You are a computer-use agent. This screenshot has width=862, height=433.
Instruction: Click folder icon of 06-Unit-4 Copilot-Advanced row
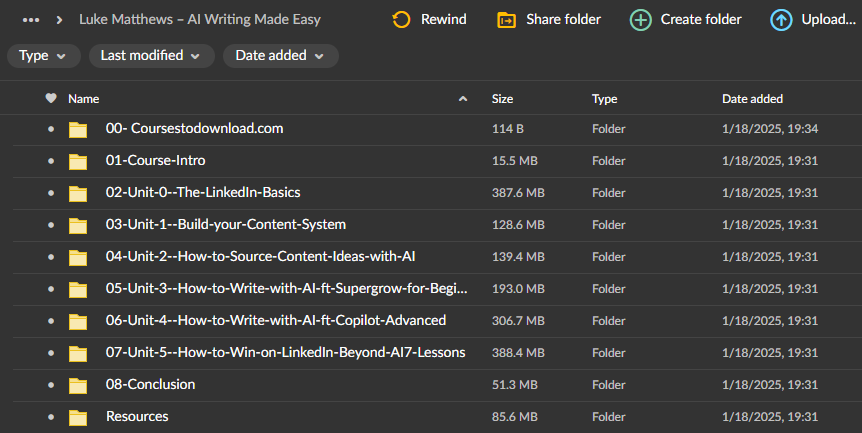tap(78, 321)
